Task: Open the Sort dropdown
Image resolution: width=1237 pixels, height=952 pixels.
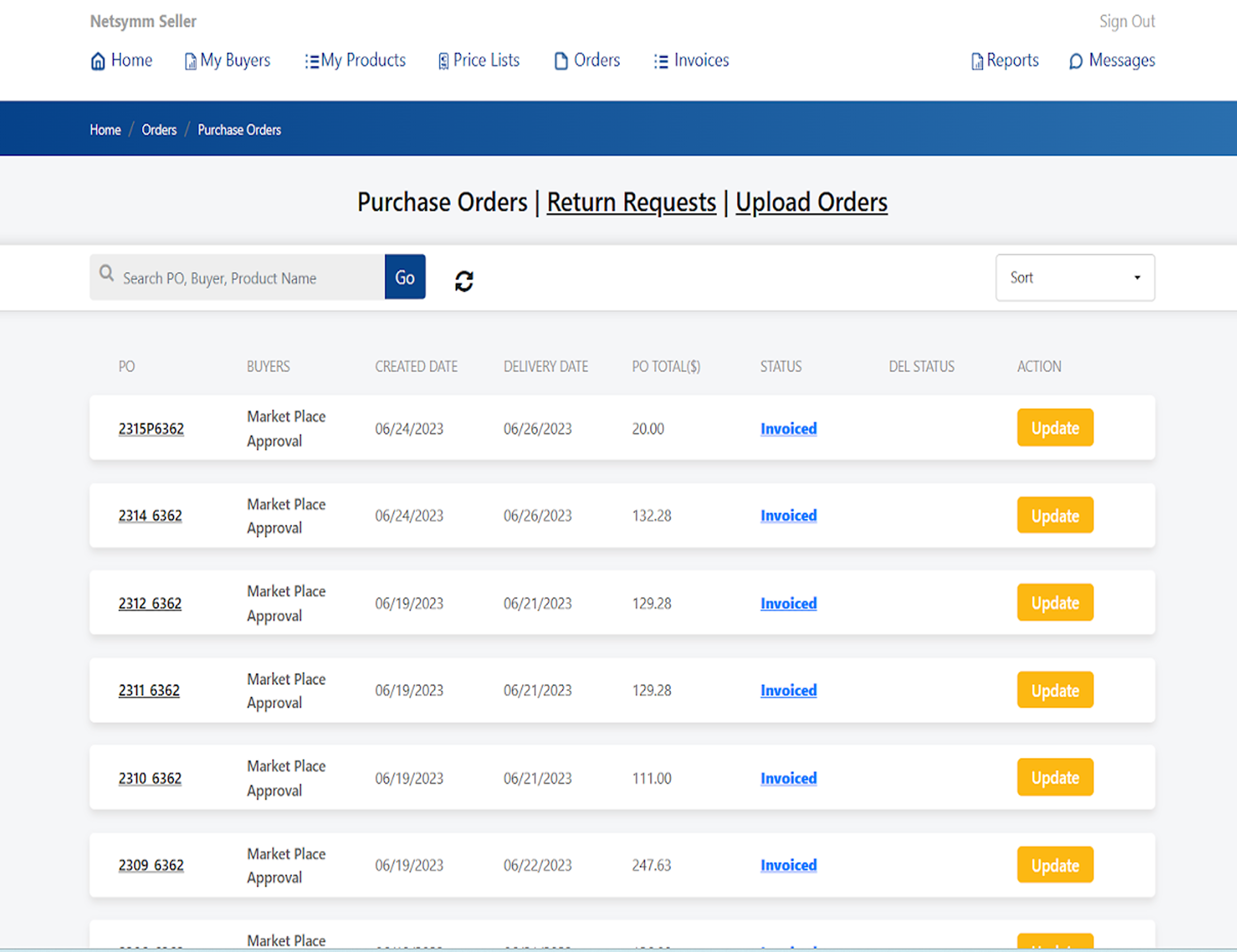Action: tap(1075, 278)
